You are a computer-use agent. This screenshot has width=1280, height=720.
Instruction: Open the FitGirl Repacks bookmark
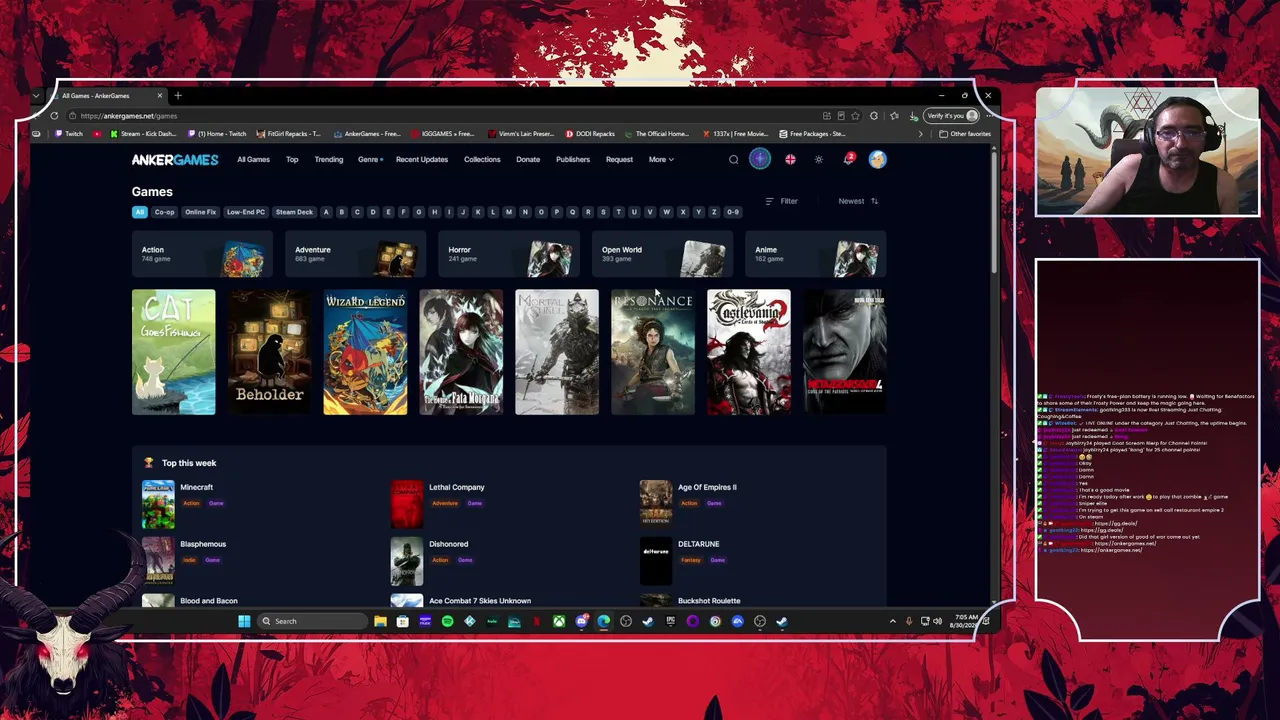point(288,134)
